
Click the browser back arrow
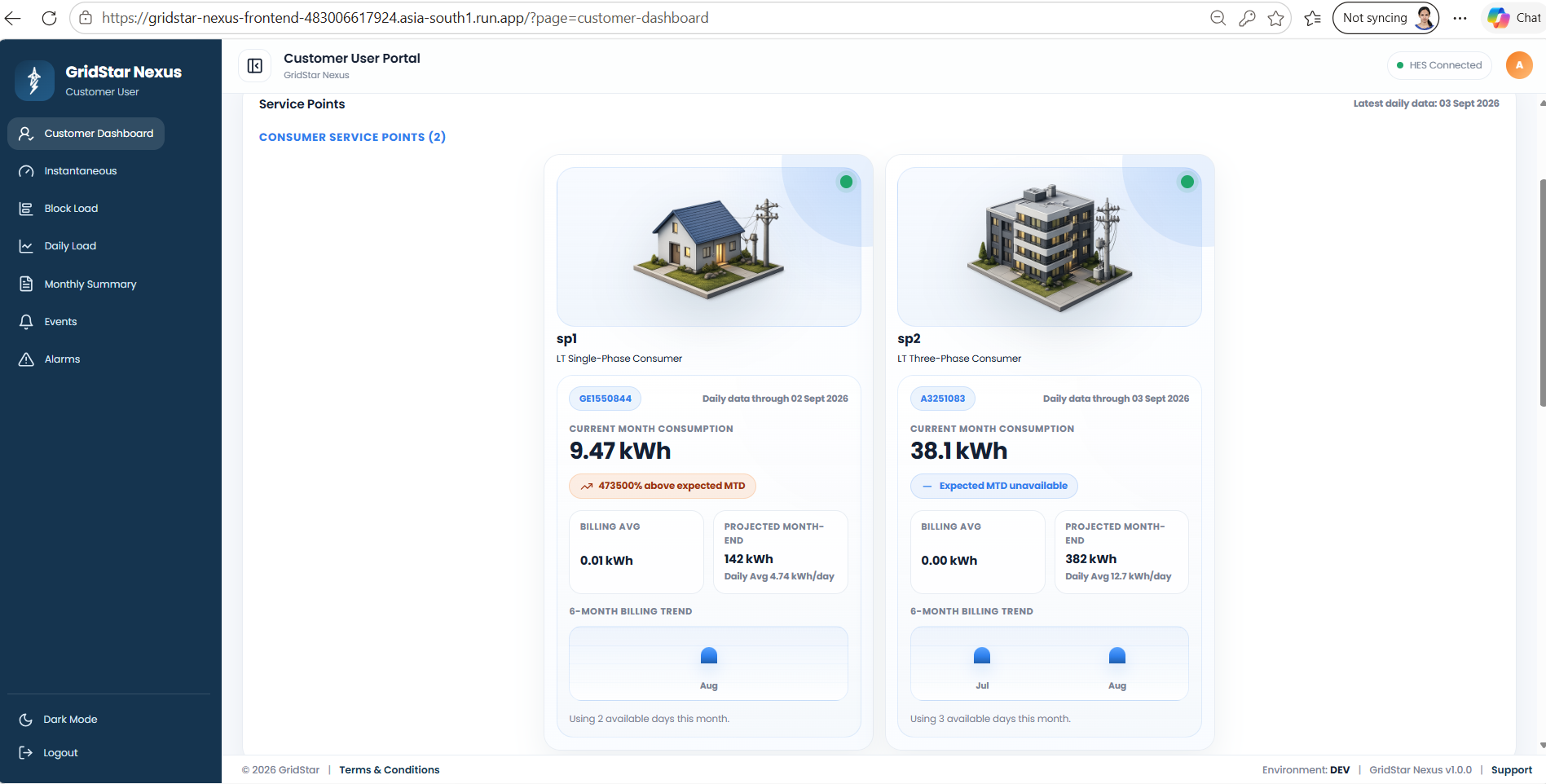[x=13, y=18]
